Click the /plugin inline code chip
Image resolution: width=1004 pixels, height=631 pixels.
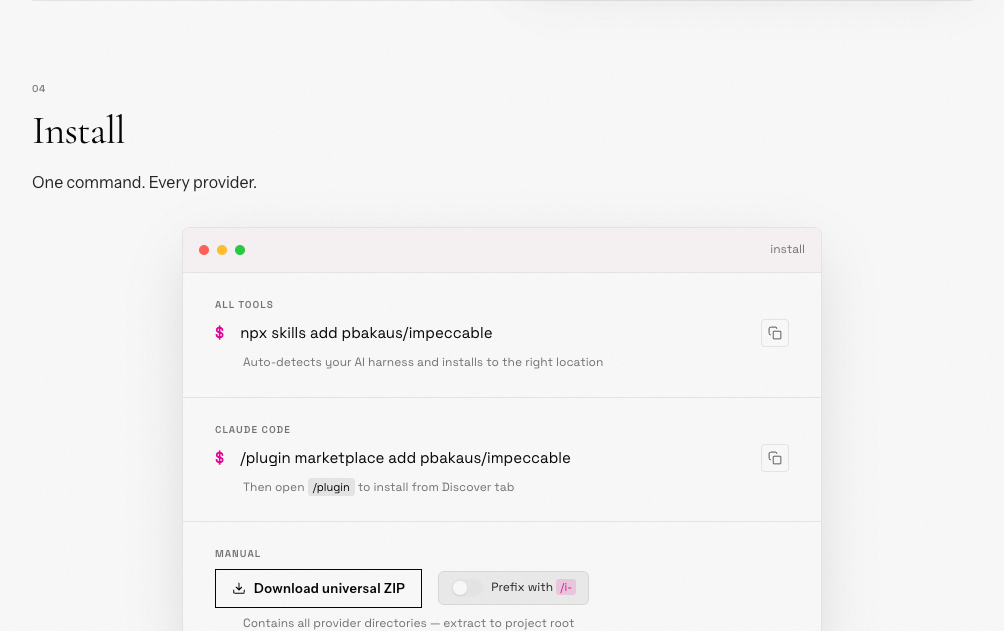pos(331,487)
